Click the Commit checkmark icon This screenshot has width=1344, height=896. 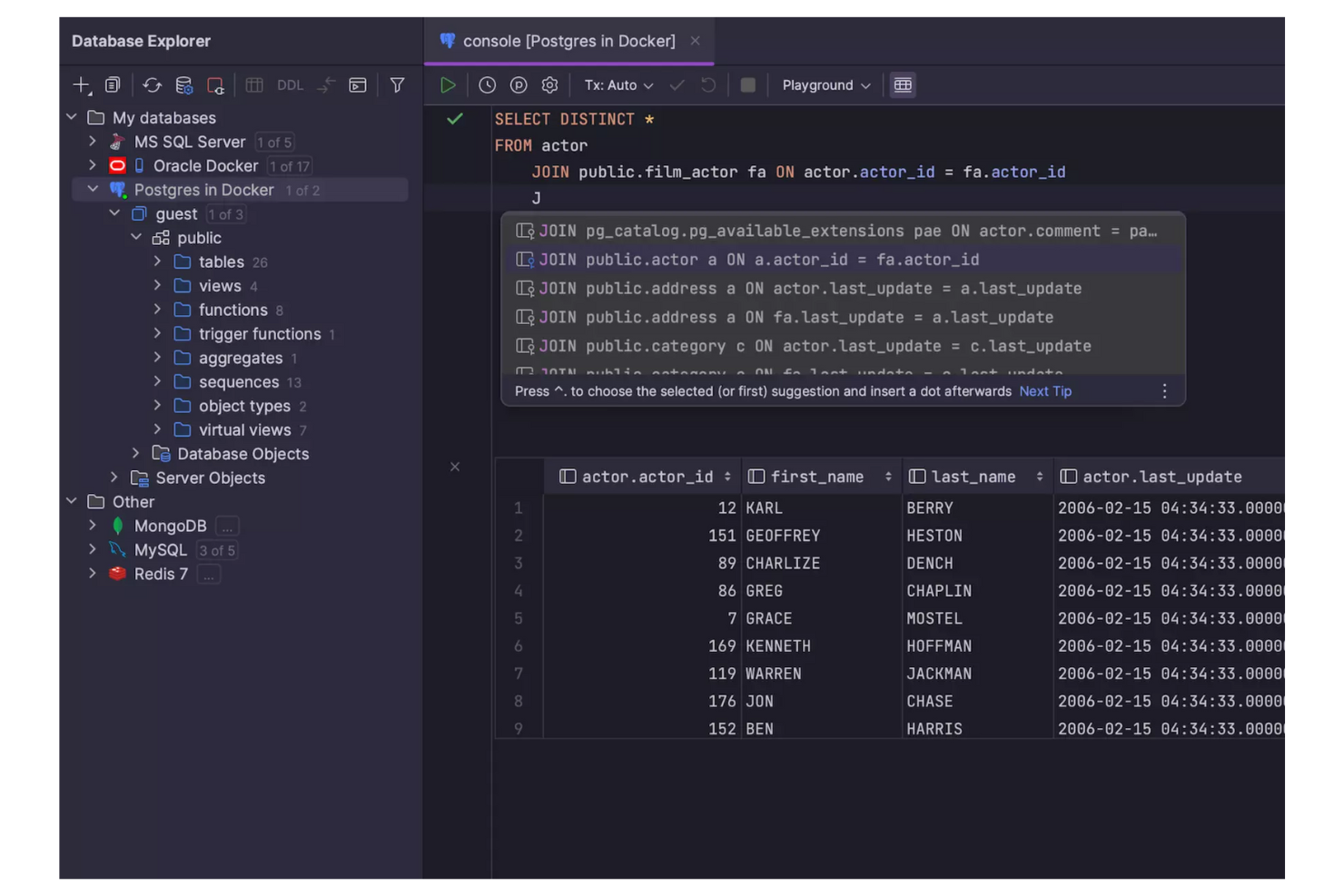[x=677, y=85]
